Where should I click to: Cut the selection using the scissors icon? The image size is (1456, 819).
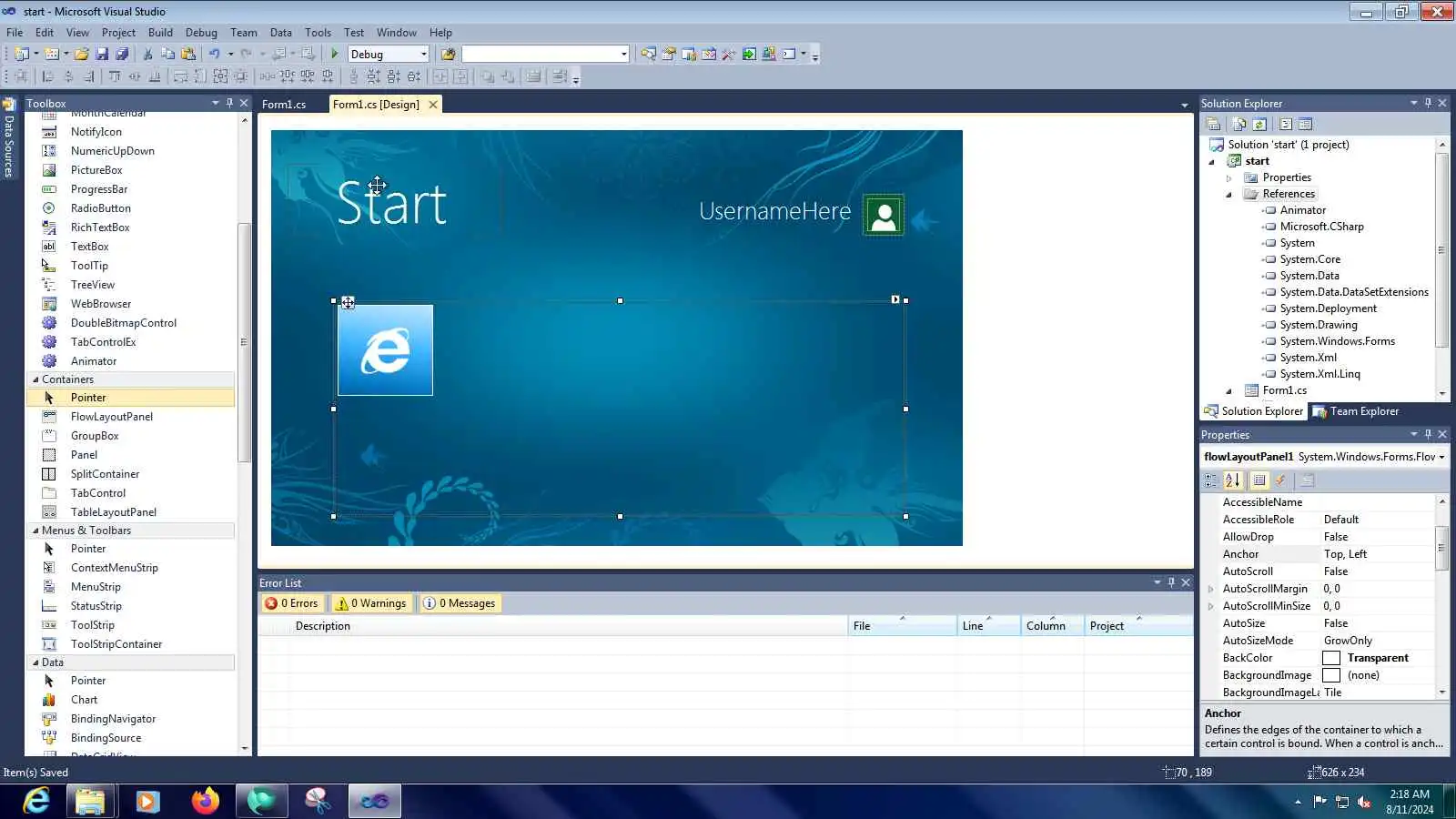coord(148,55)
